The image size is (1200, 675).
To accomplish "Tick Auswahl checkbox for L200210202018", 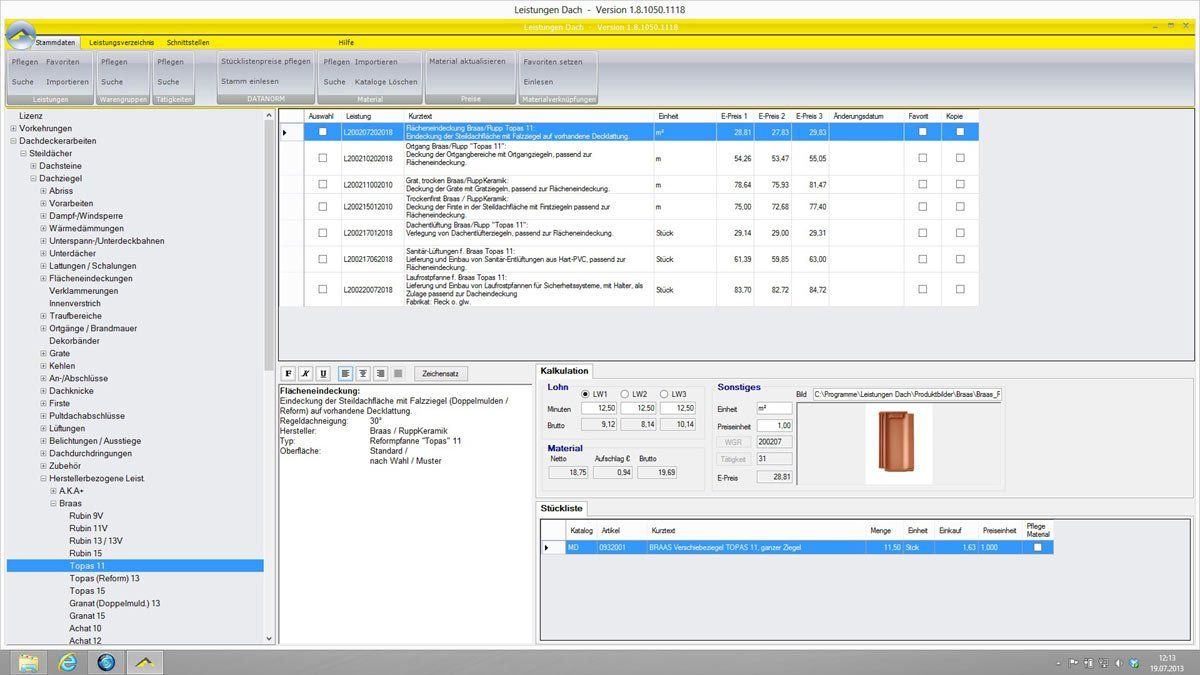I will 322,158.
